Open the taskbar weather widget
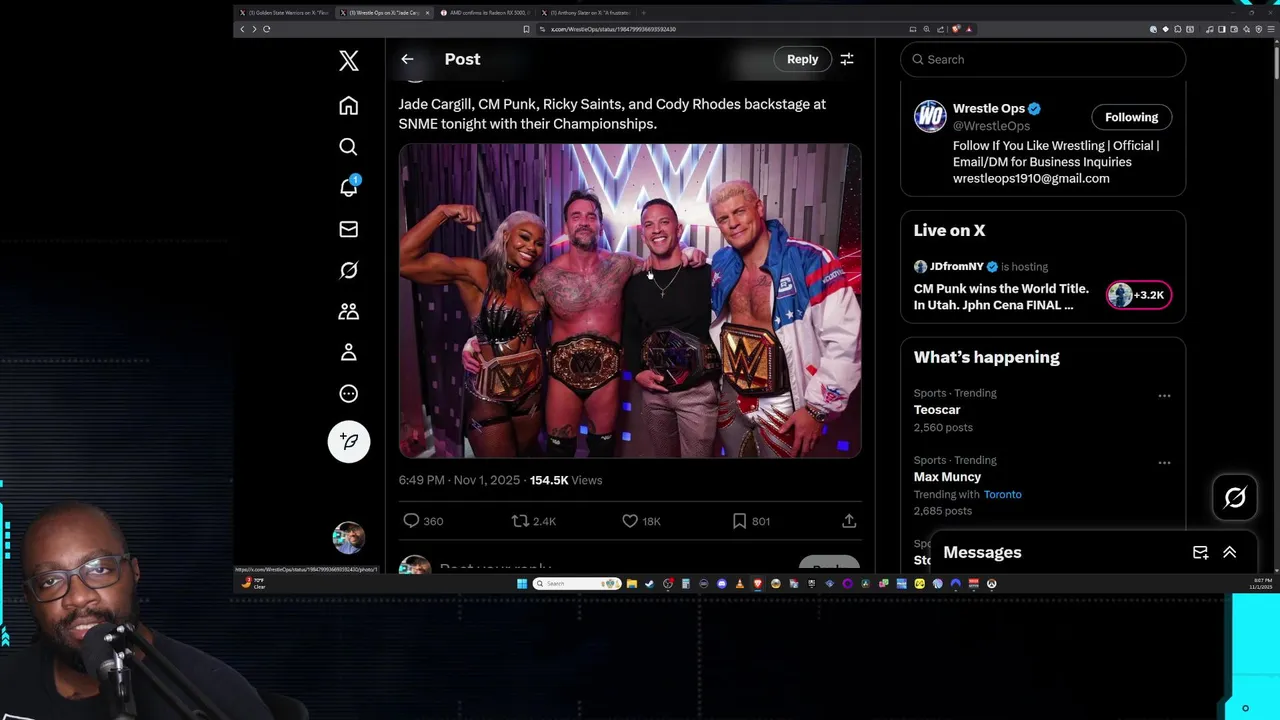Screen dimensions: 1280x720 point(253,584)
